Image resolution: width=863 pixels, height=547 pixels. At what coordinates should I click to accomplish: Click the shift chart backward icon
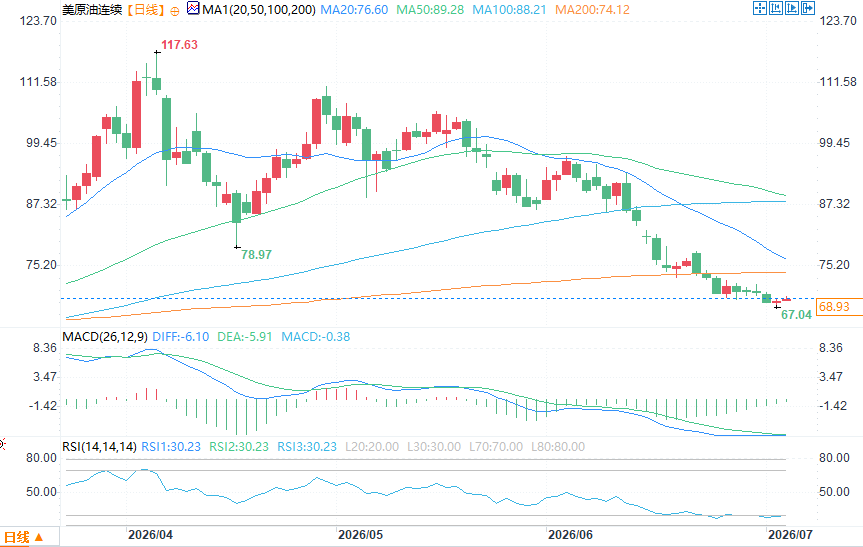[776, 8]
